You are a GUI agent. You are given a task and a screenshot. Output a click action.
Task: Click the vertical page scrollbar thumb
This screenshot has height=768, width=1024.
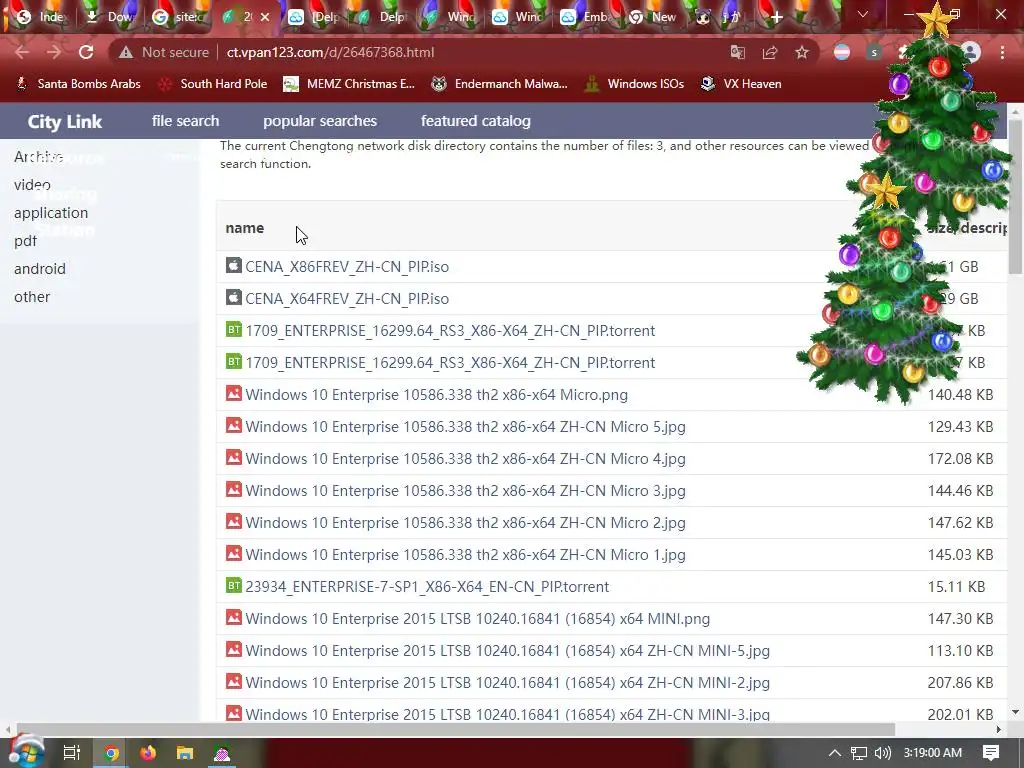point(1015,196)
